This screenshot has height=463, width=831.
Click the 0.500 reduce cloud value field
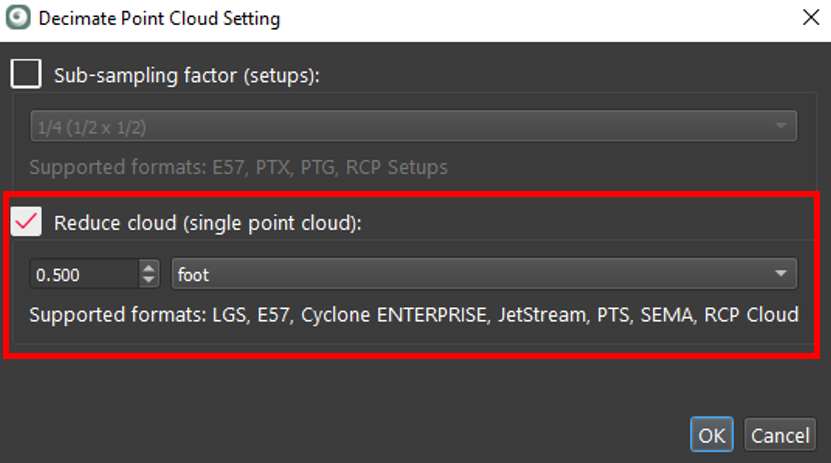pos(84,274)
